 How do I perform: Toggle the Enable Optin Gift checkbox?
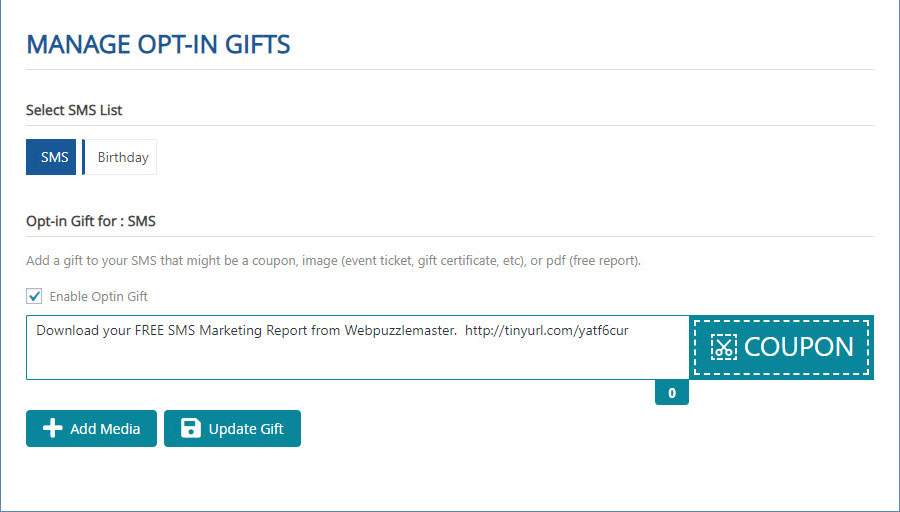click(34, 296)
